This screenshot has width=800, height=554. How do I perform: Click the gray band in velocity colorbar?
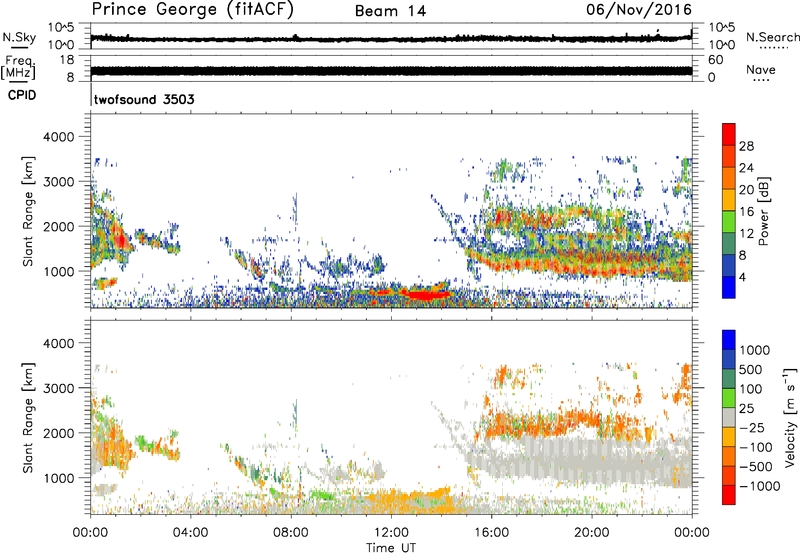(729, 417)
